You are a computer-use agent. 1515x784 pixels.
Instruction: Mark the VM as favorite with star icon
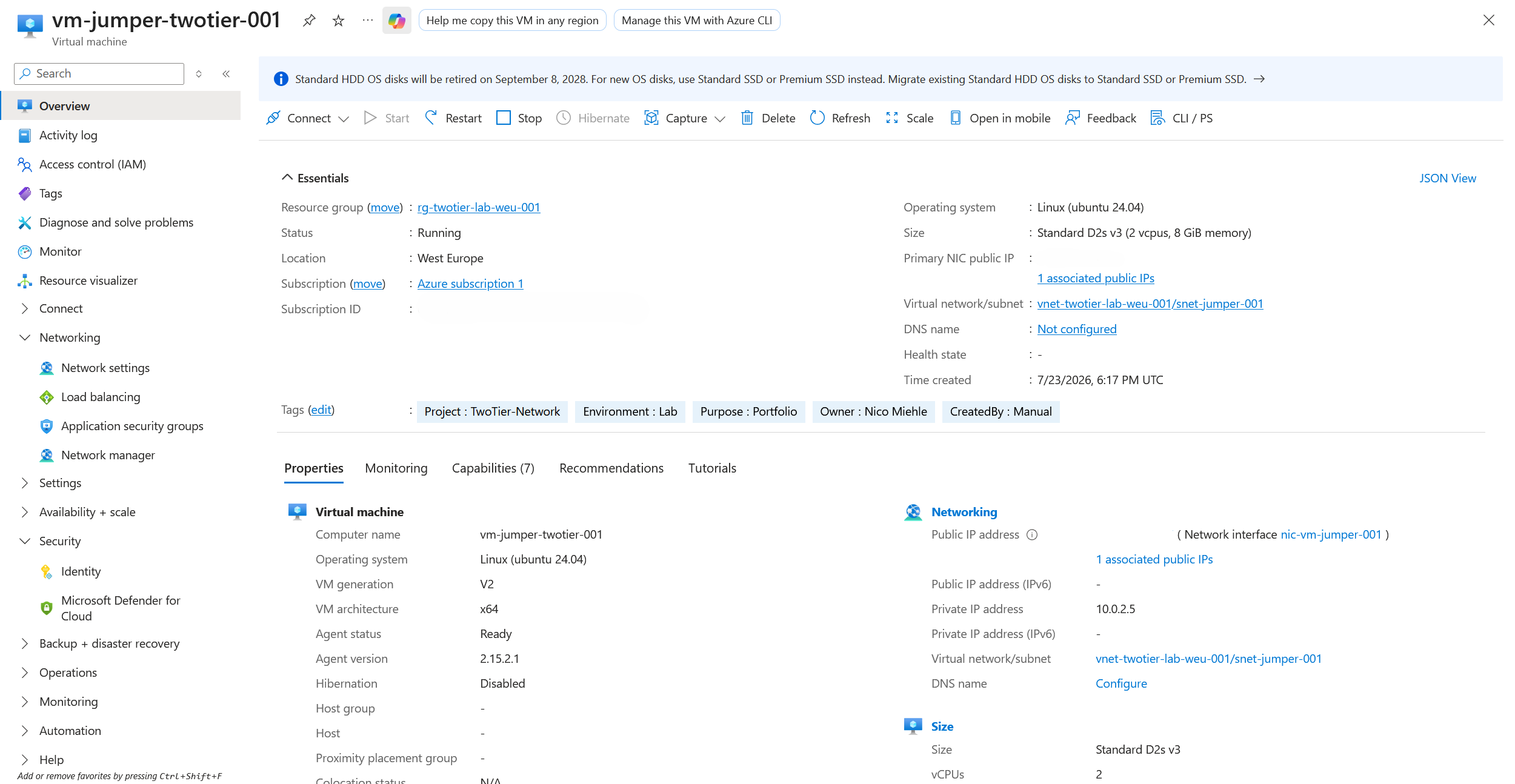(x=339, y=21)
